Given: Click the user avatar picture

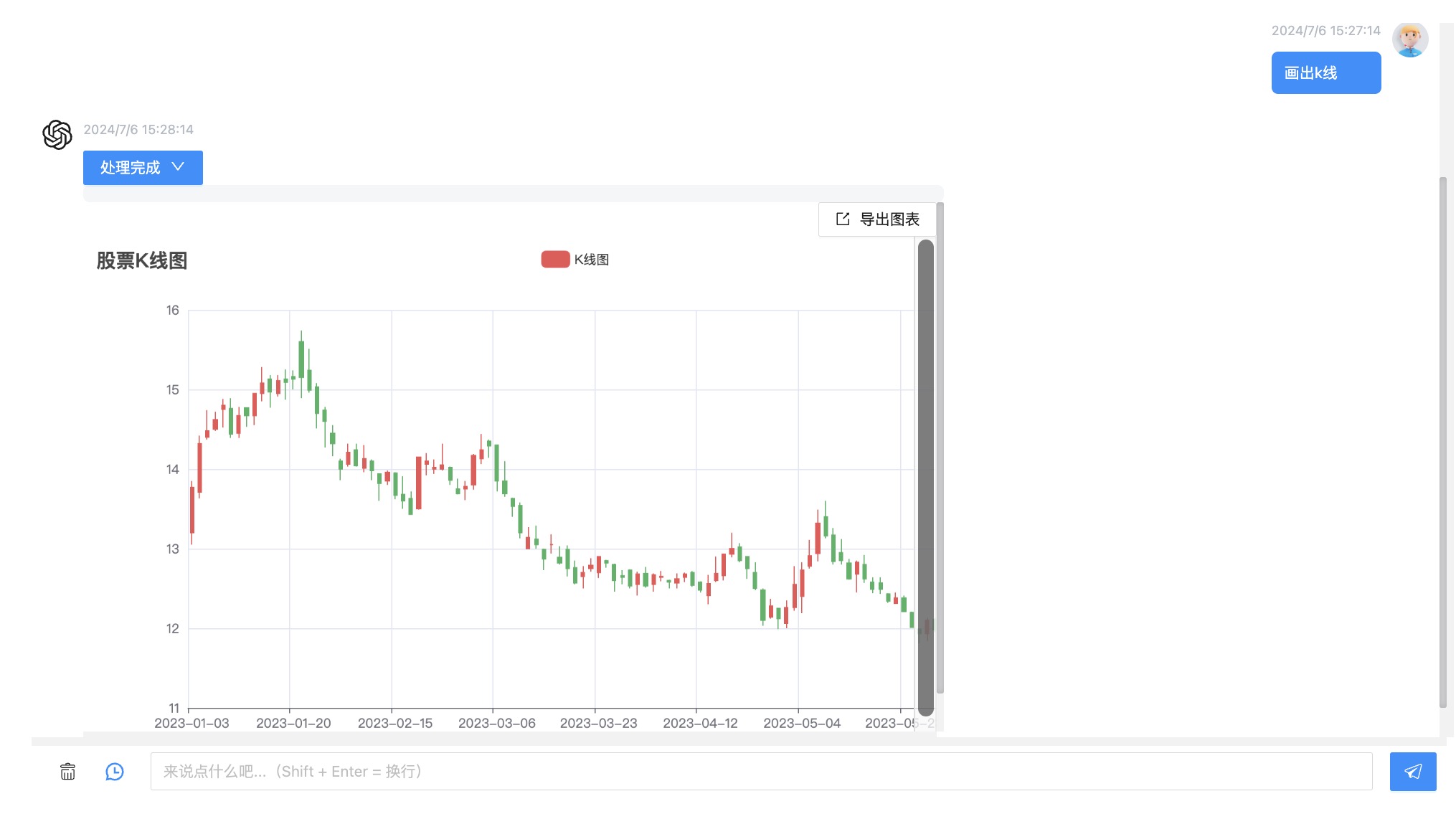Looking at the screenshot, I should pyautogui.click(x=1409, y=39).
